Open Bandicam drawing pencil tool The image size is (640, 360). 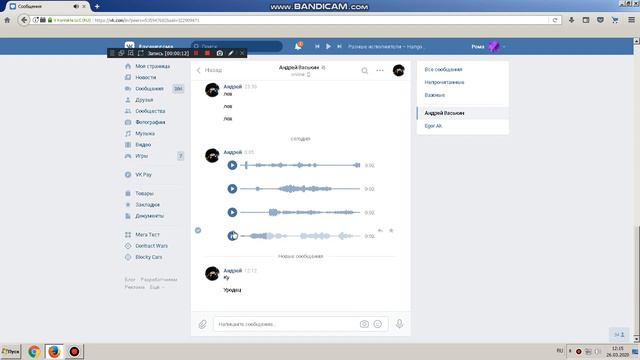231,53
